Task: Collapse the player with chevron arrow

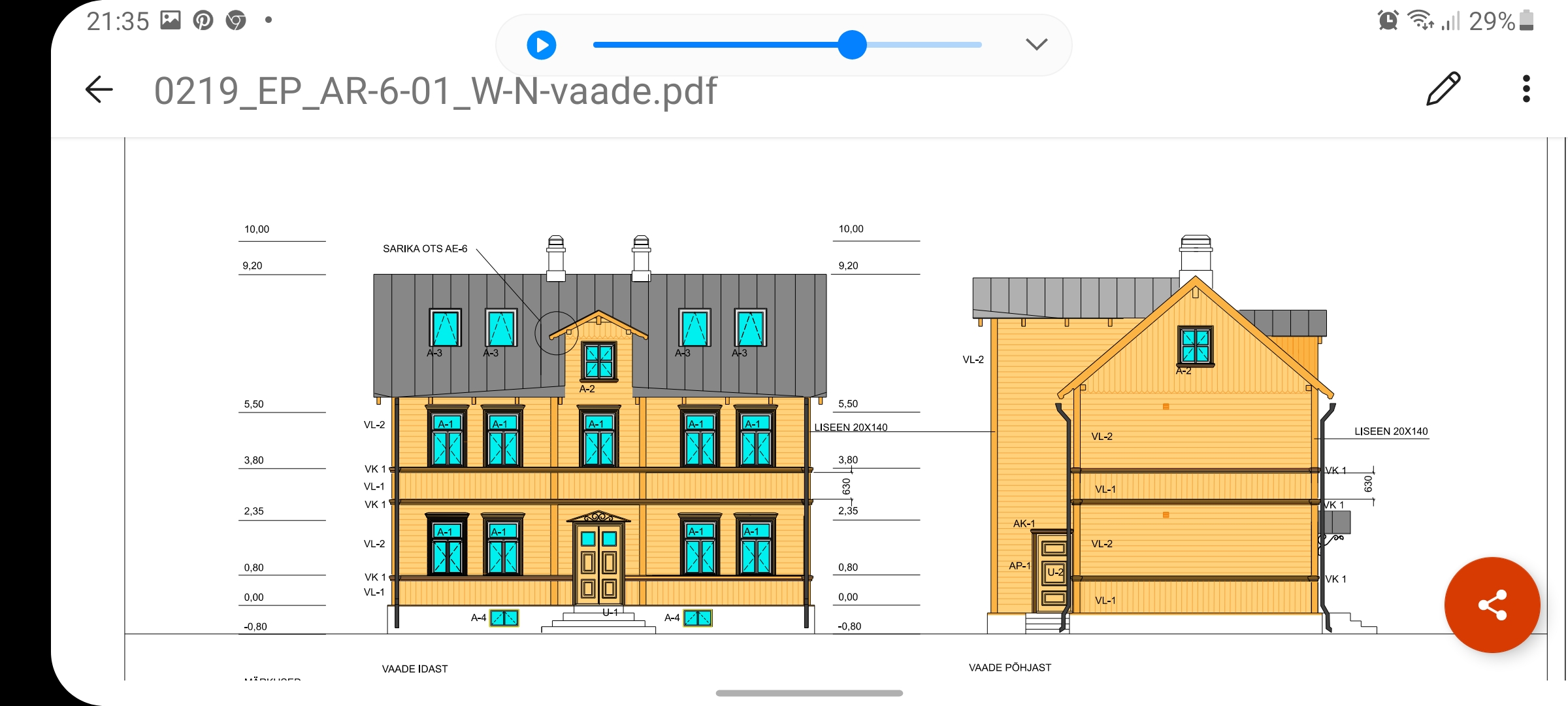Action: (1036, 44)
